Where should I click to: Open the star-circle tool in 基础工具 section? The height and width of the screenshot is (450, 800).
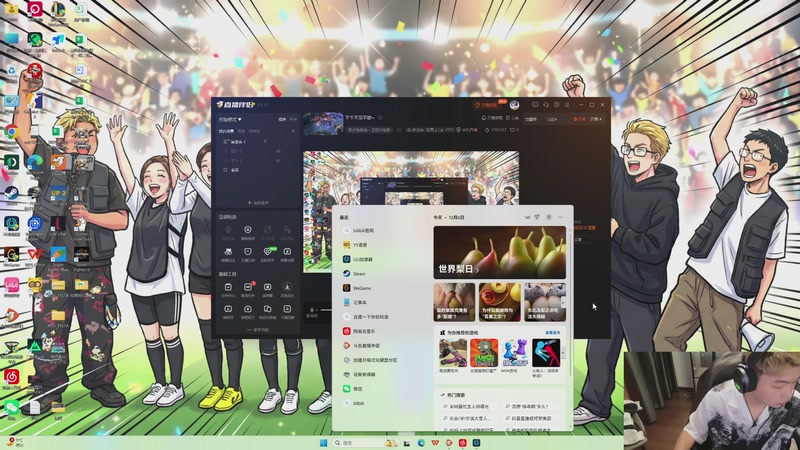[x=287, y=287]
